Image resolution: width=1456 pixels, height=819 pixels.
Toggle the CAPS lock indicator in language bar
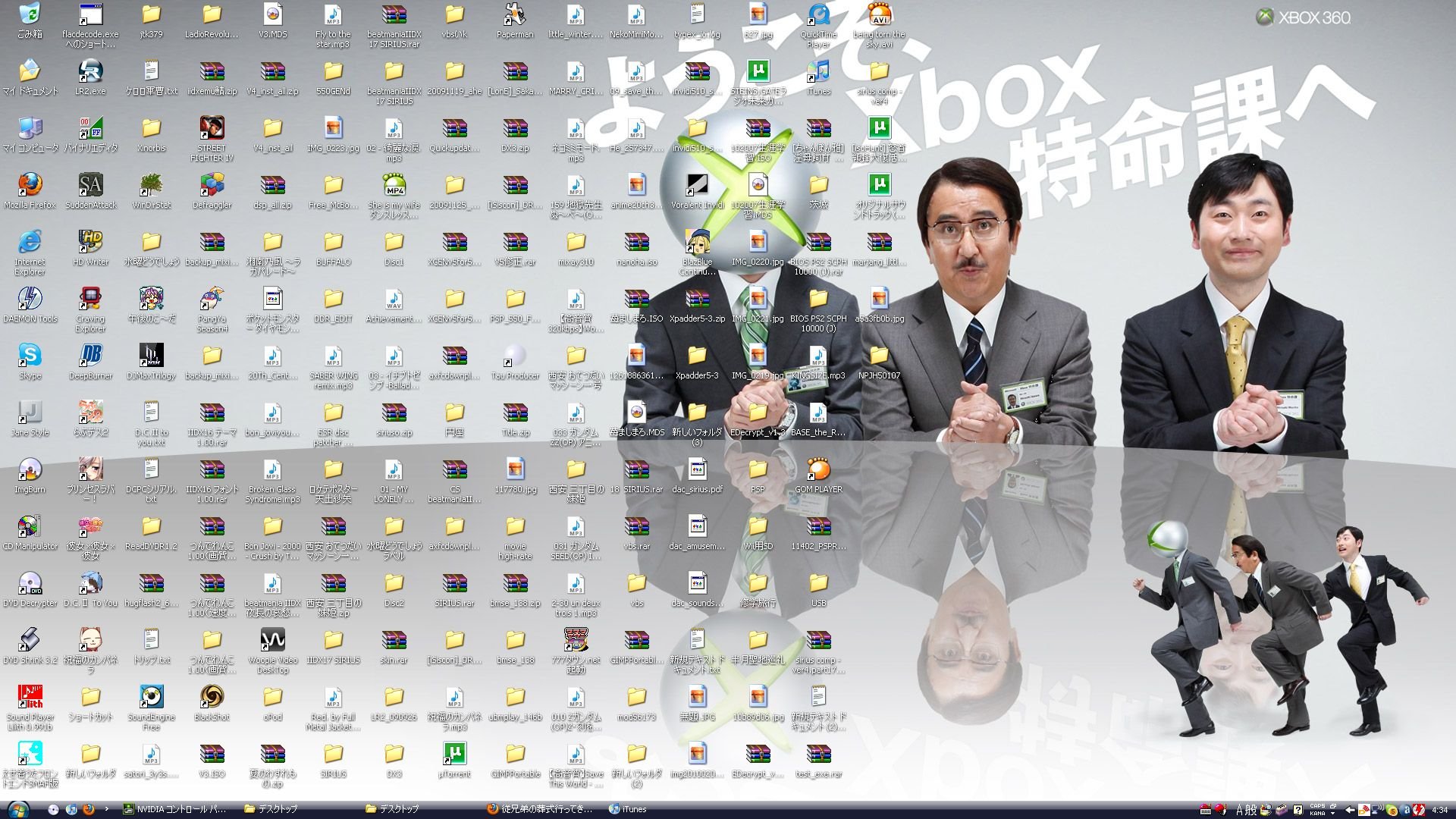(1317, 805)
